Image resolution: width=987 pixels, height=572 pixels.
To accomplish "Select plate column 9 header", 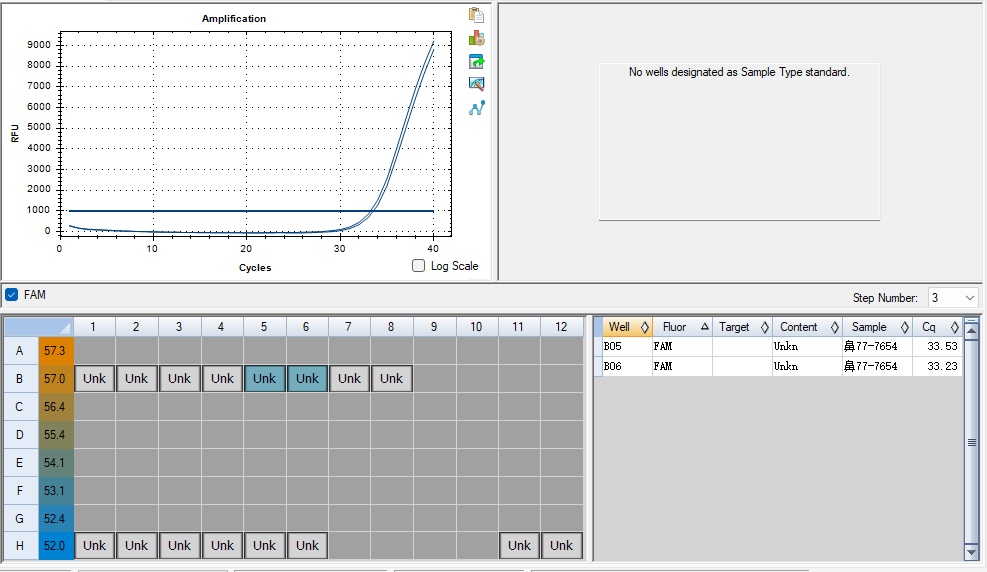I will [434, 327].
